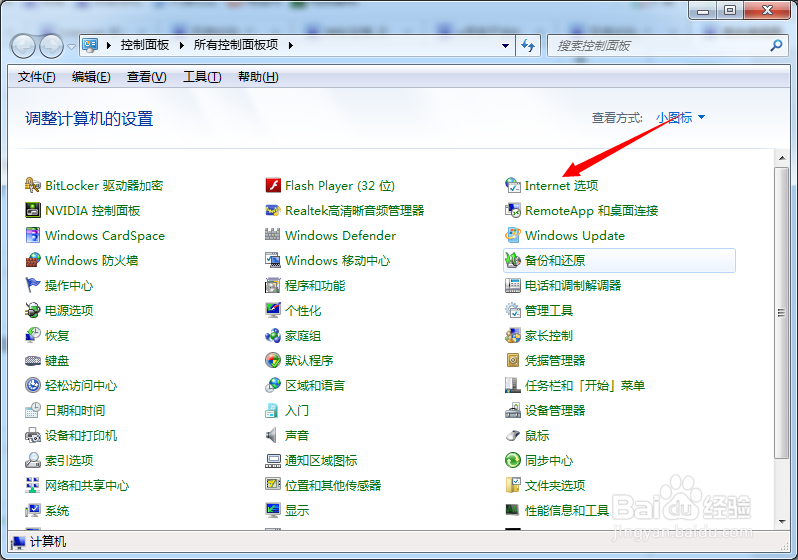
Task: Open the 家长控制 link
Action: [549, 335]
